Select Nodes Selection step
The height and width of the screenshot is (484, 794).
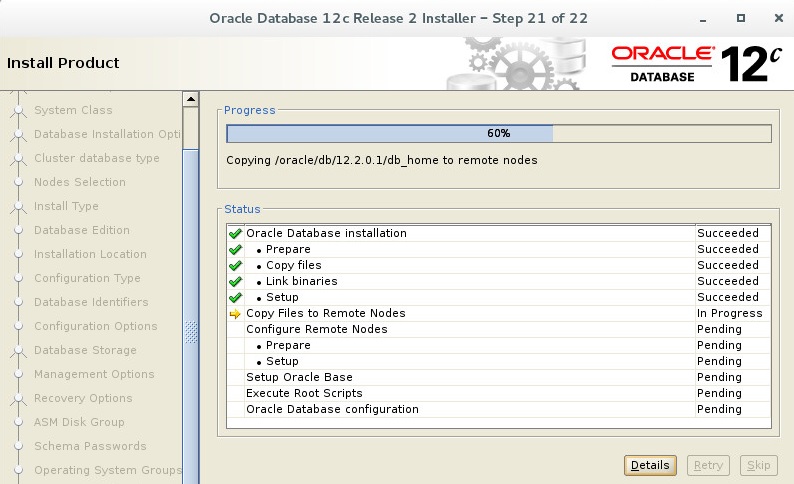[80, 182]
